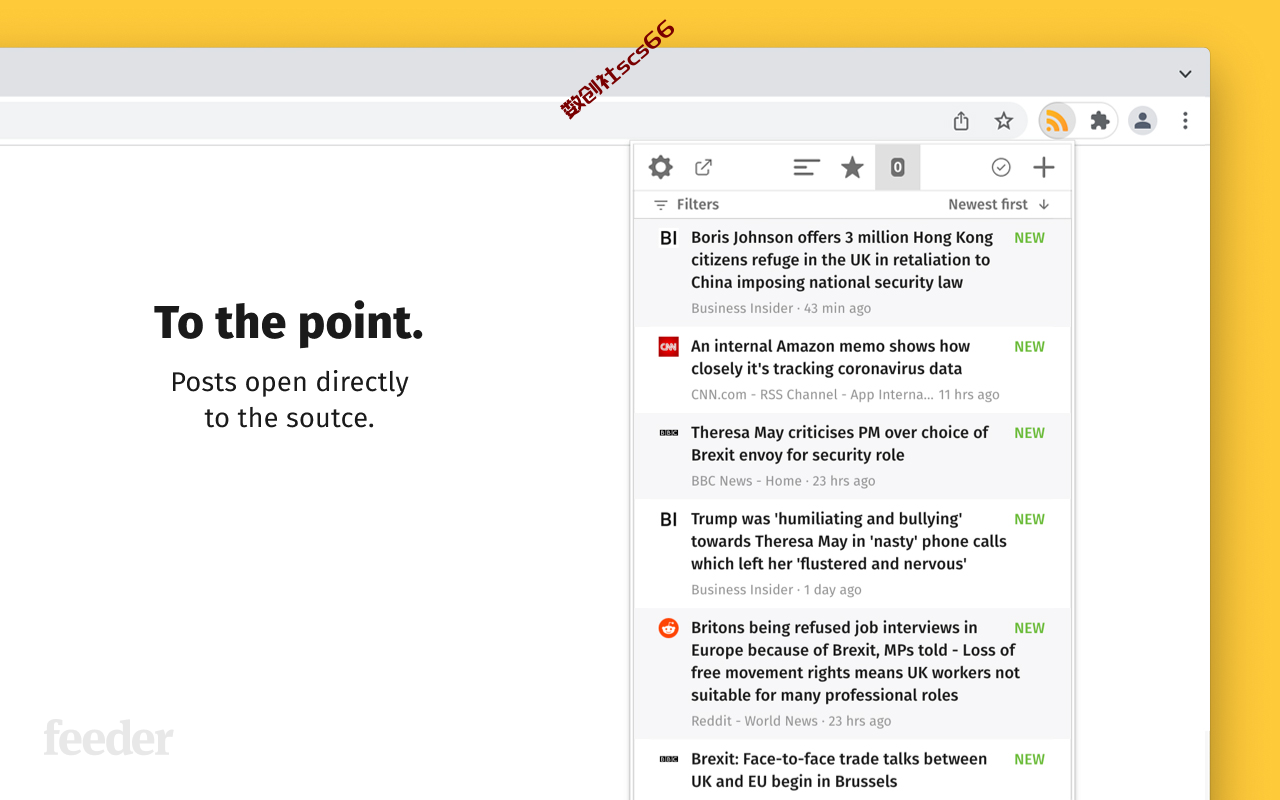1280x800 pixels.
Task: Open Theresa May criticises PM article
Action: (852, 456)
